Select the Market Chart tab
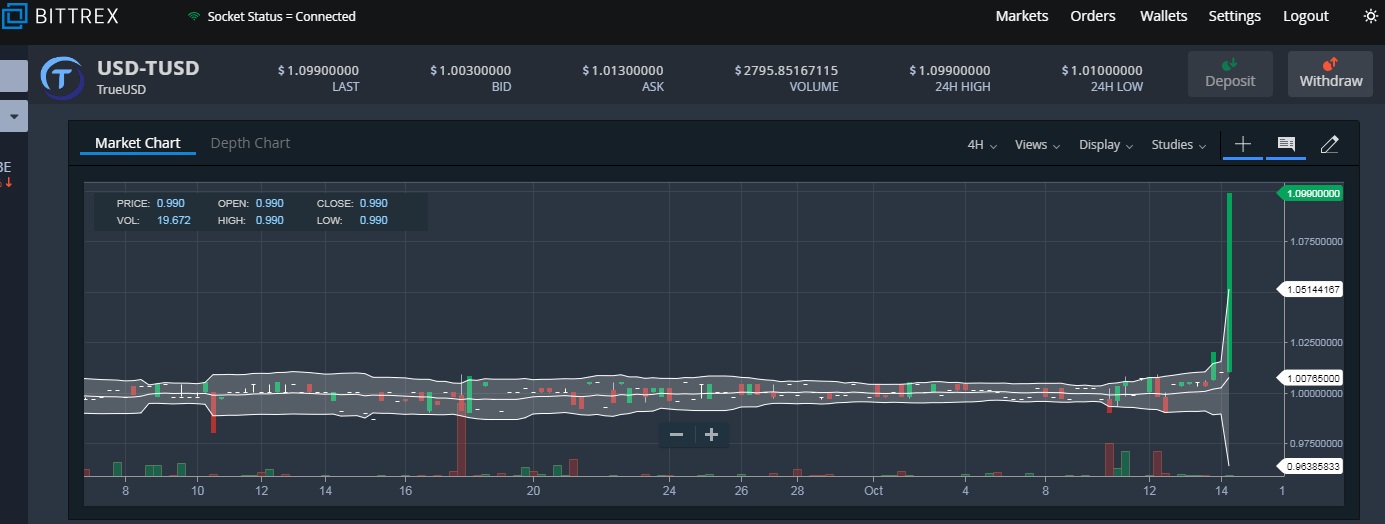1385x524 pixels. [138, 143]
